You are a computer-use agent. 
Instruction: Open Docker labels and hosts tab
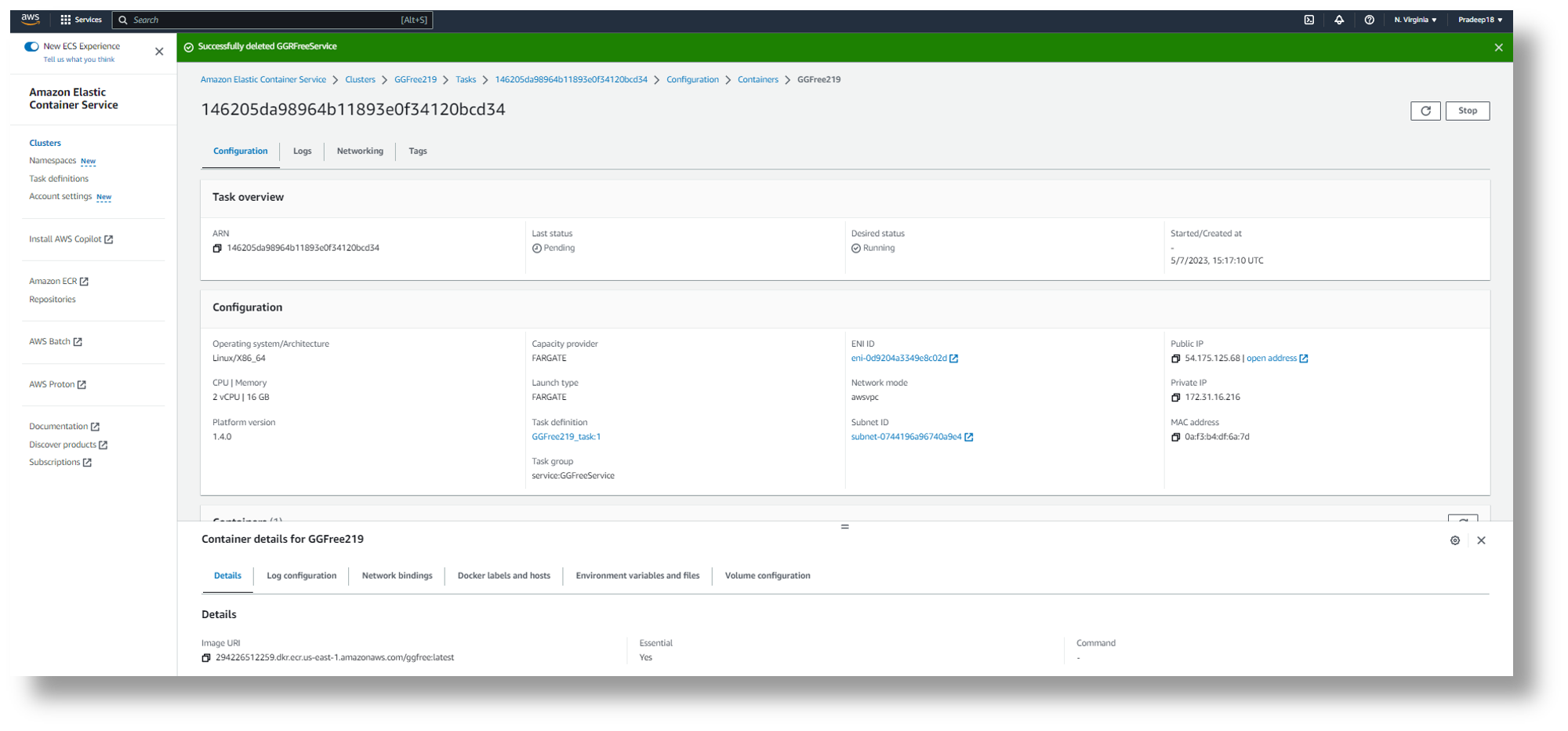coord(504,576)
